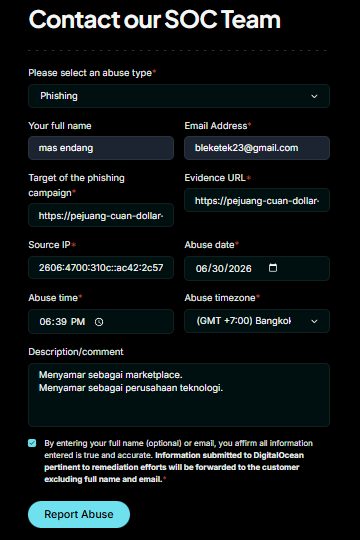Viewport: 360px width, 540px height.
Task: Expand the Abuse timezone dropdown
Action: (257, 321)
